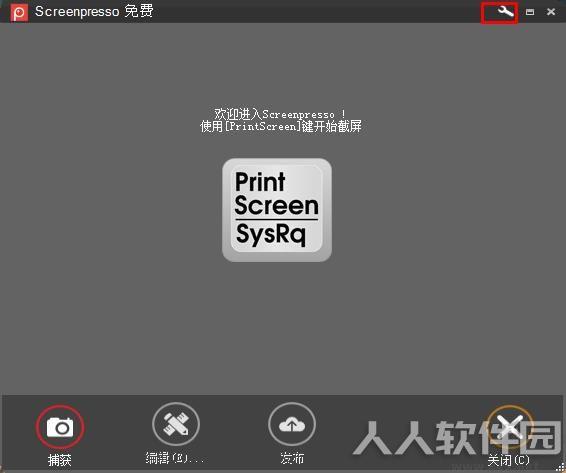
Task: Click the 捕获 label
Action: click(x=60, y=460)
